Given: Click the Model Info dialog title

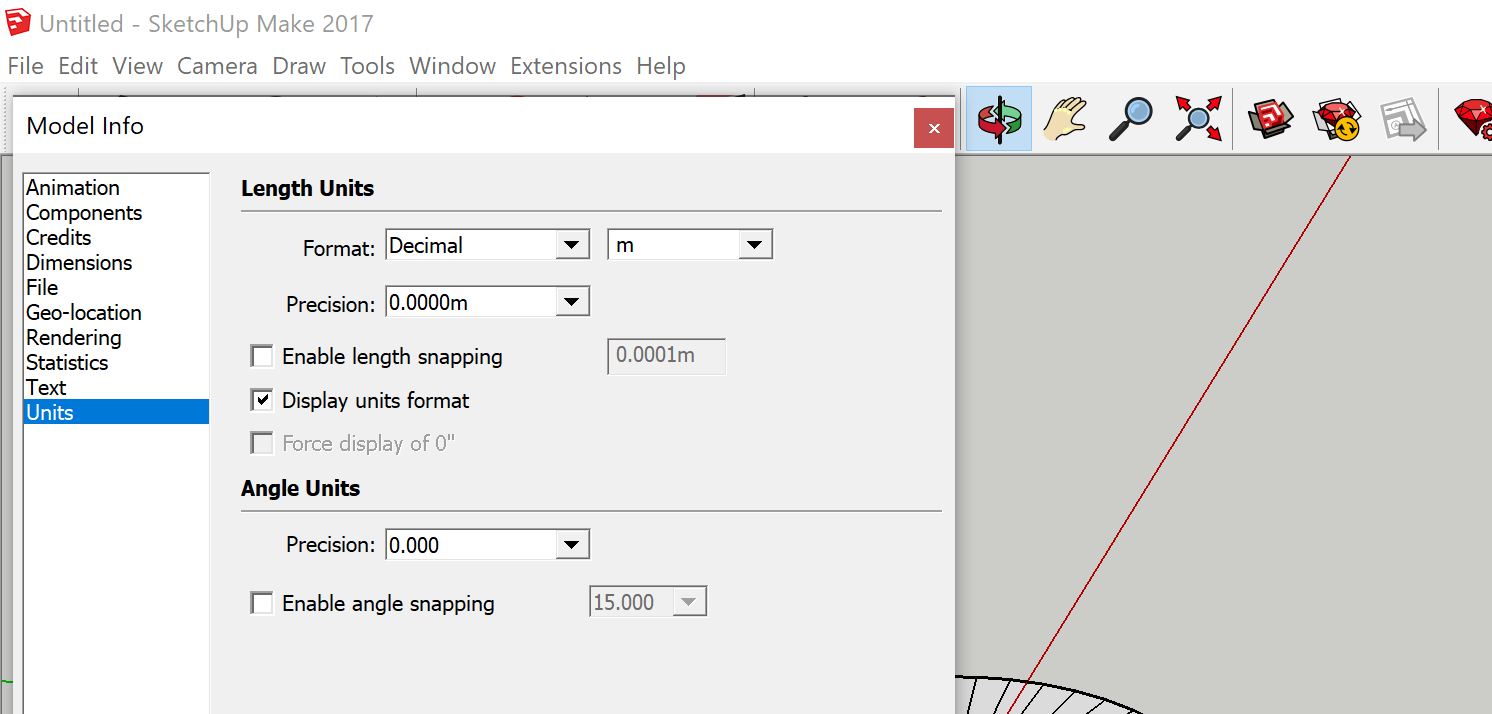Looking at the screenshot, I should coord(85,126).
